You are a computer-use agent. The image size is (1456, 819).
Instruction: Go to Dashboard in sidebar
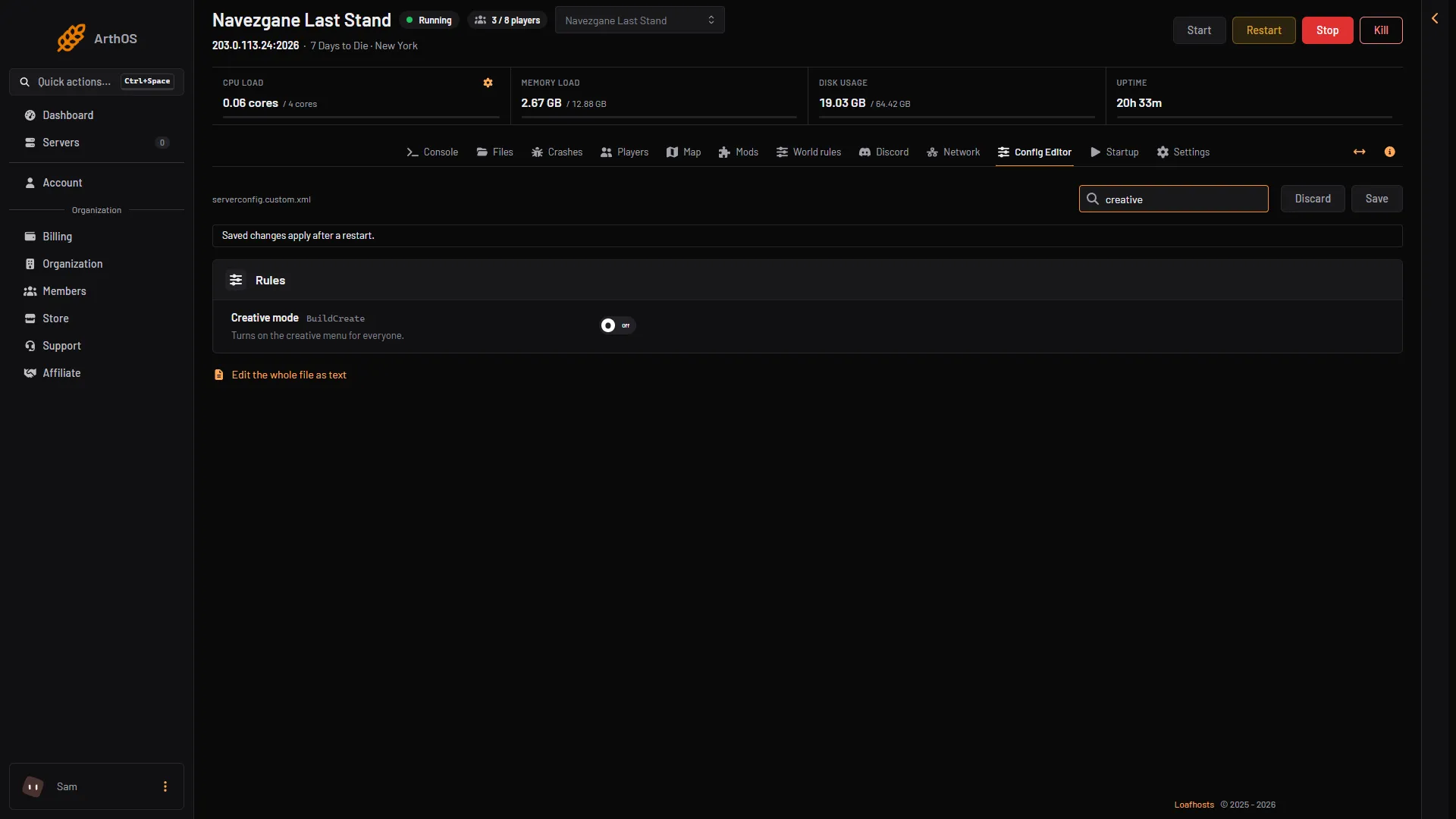pyautogui.click(x=96, y=115)
